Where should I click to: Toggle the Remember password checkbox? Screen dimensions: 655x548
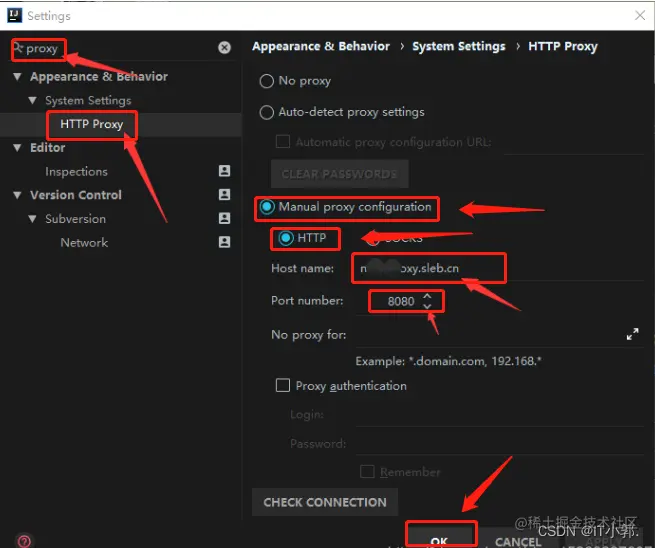click(x=367, y=472)
